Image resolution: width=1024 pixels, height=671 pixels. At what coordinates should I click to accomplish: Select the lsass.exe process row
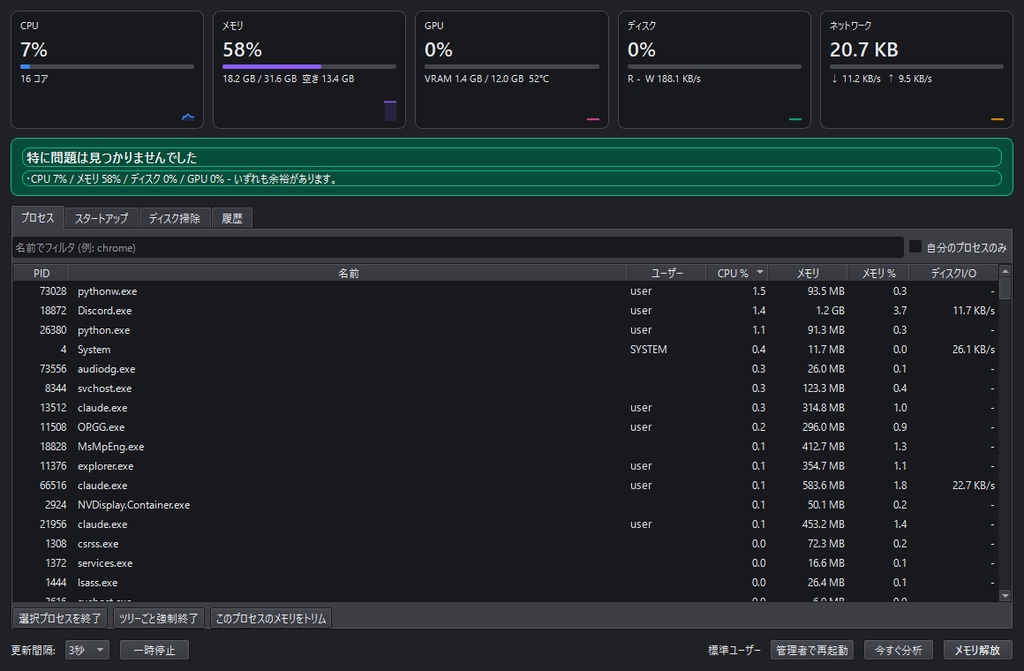tap(505, 583)
